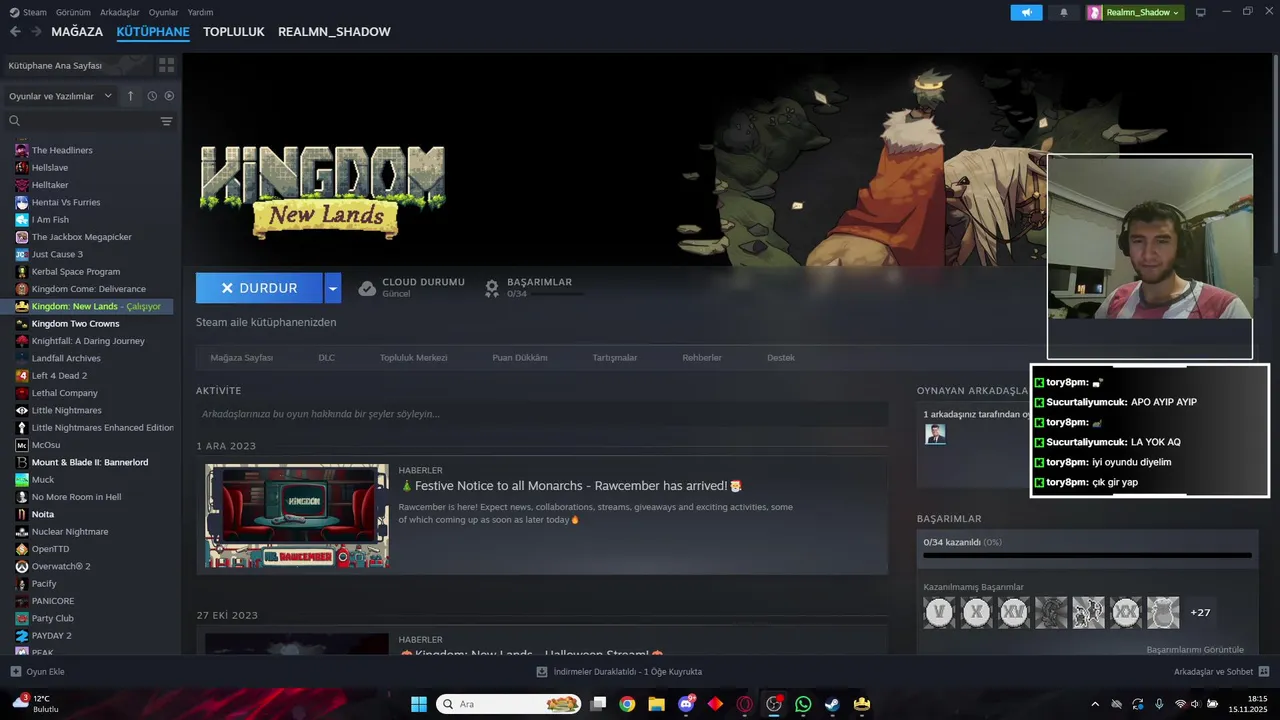Open the Rehberler link
Image resolution: width=1280 pixels, height=720 pixels.
pos(702,357)
